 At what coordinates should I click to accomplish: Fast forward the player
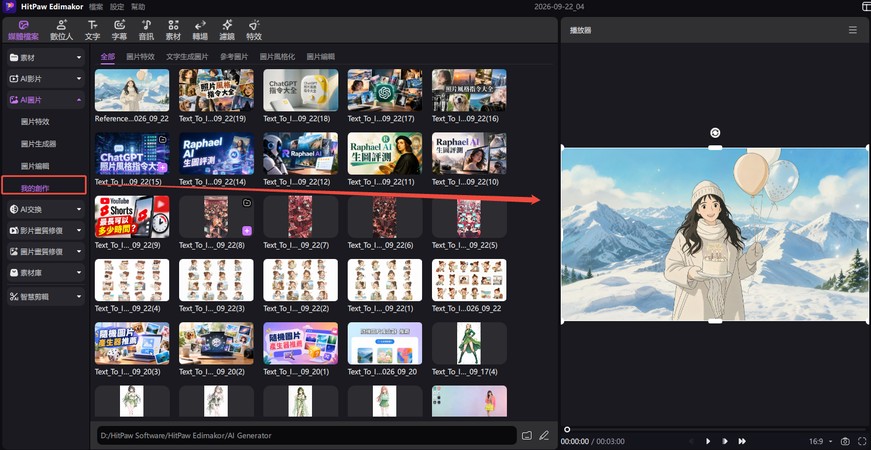(x=742, y=441)
